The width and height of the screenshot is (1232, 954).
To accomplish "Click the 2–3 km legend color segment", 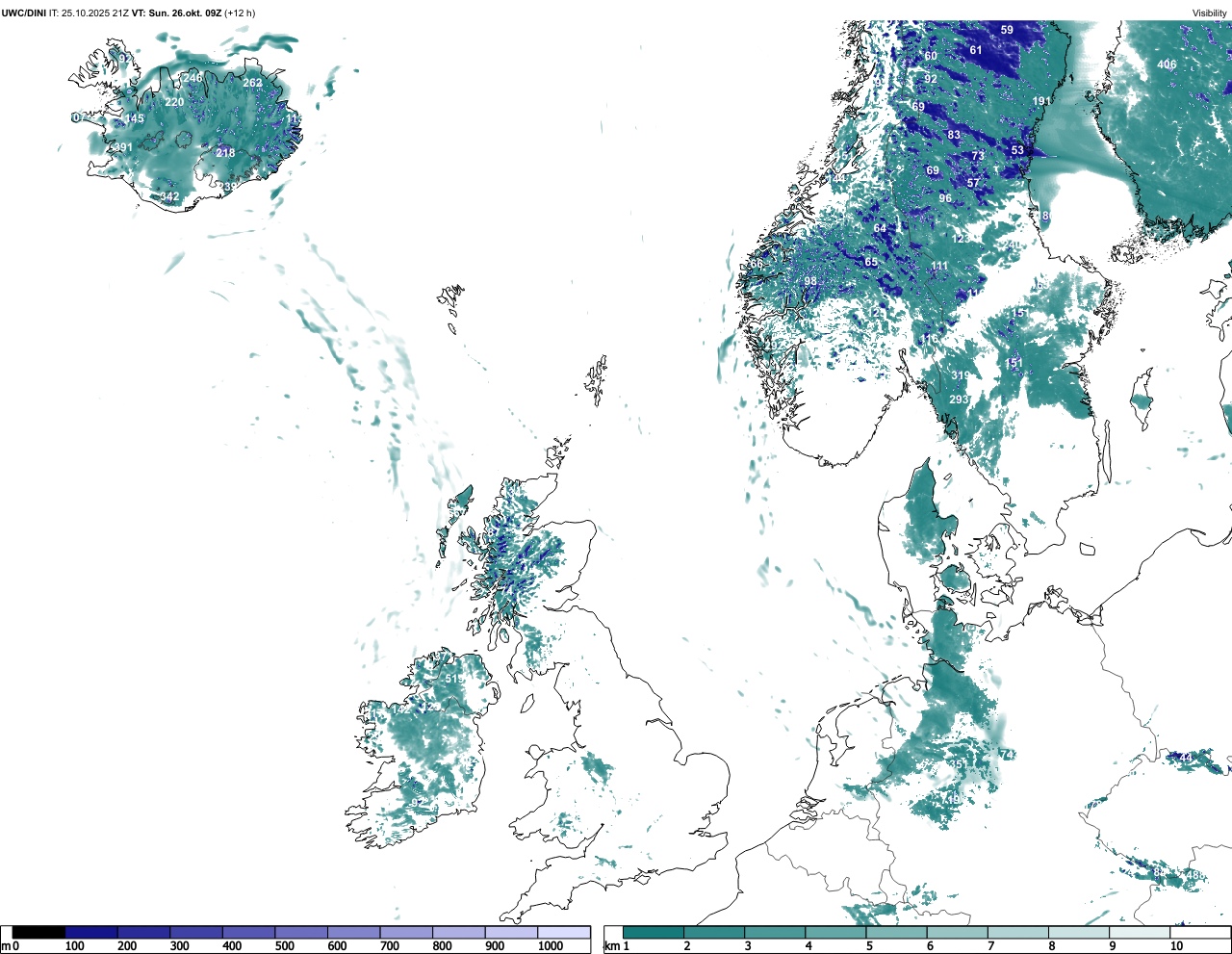I will pyautogui.click(x=714, y=932).
